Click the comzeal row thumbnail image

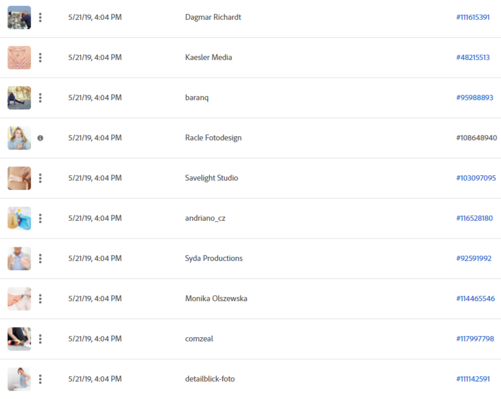click(x=19, y=339)
